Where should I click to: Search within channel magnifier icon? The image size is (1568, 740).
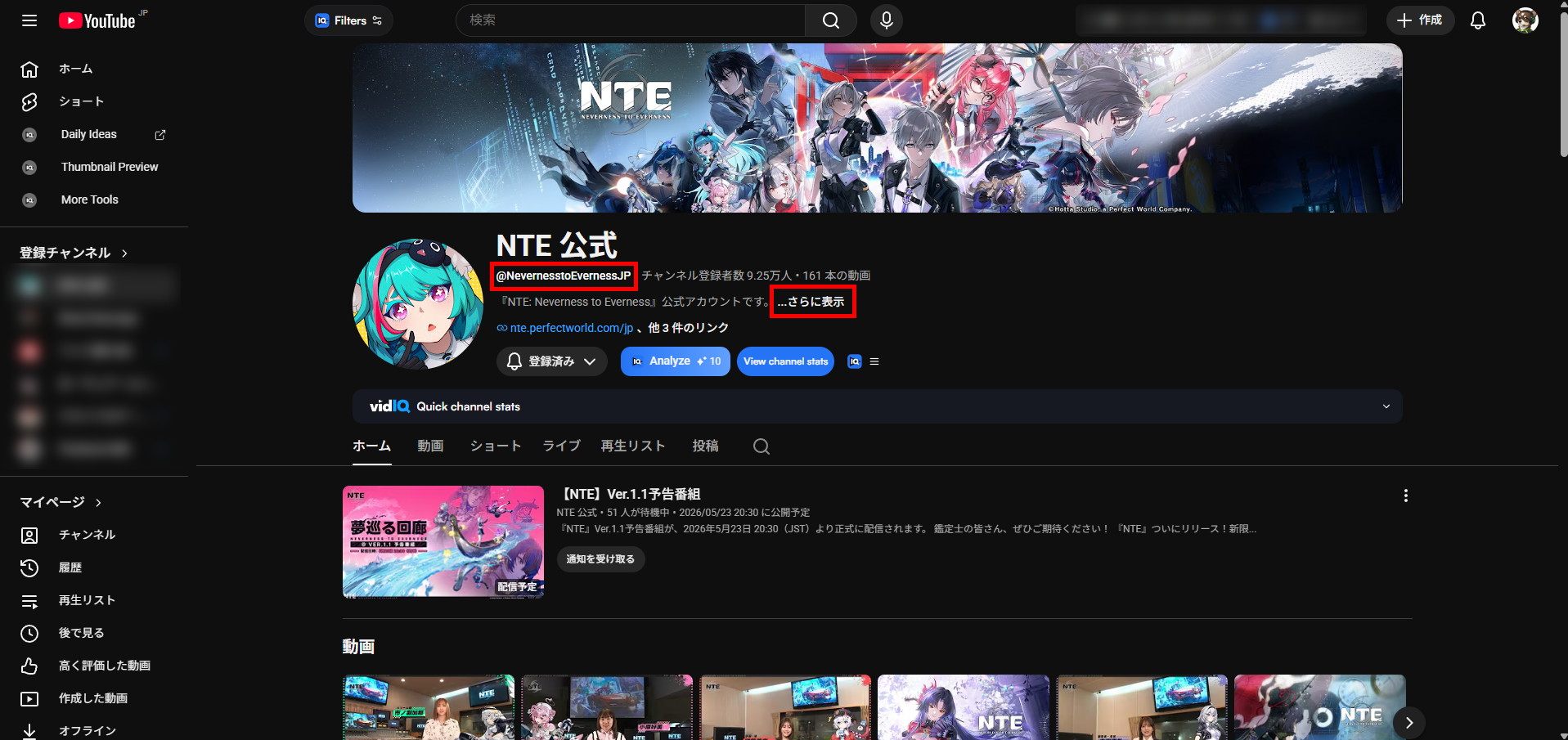762,446
